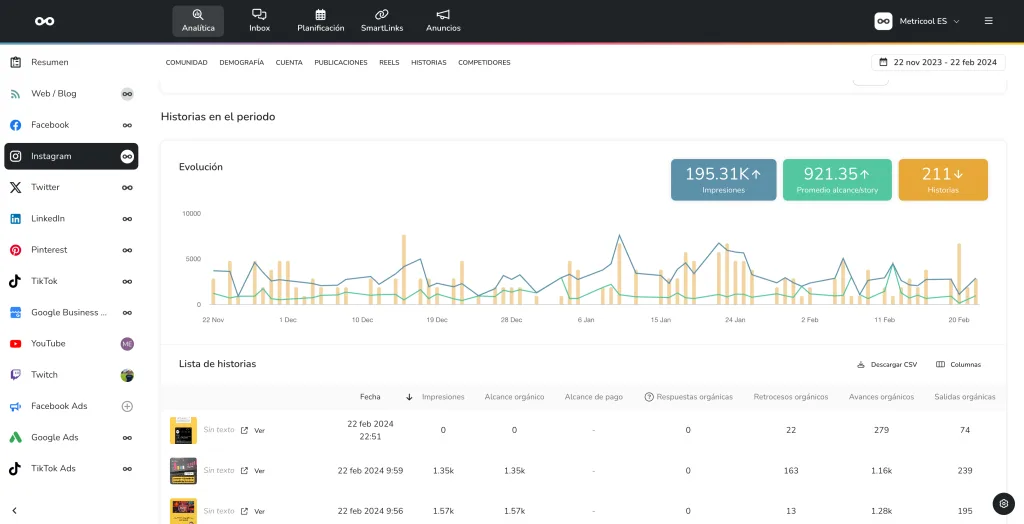Open story thumbnail dated 22:51
Viewport: 1024px width, 524px height.
[x=184, y=431]
